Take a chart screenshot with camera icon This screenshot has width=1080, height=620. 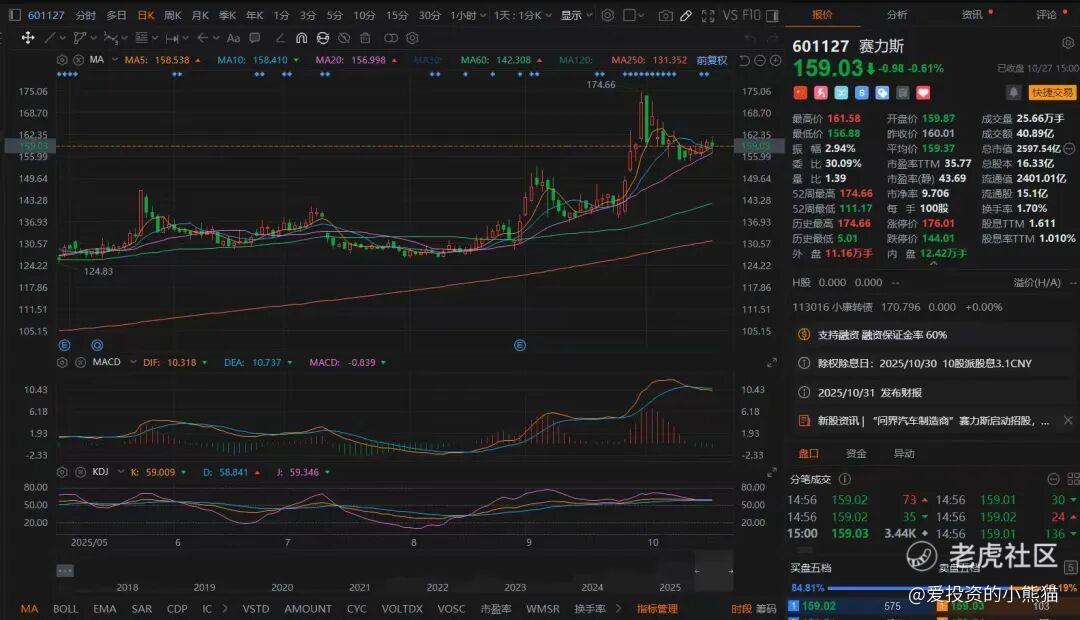point(665,15)
